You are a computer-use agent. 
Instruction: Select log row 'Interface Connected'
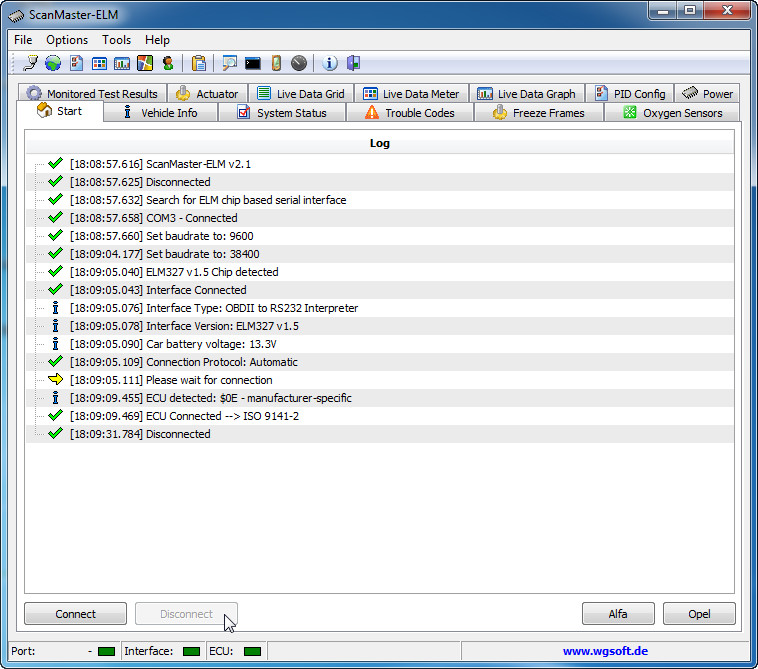[379, 290]
